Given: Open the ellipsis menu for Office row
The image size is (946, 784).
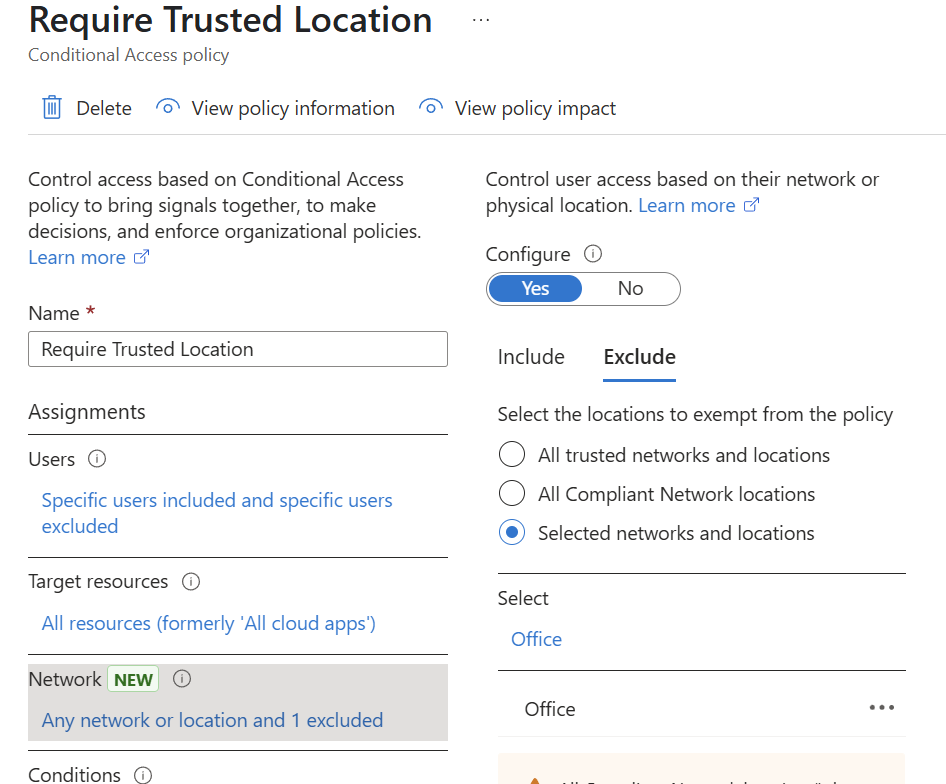Looking at the screenshot, I should coord(881,708).
